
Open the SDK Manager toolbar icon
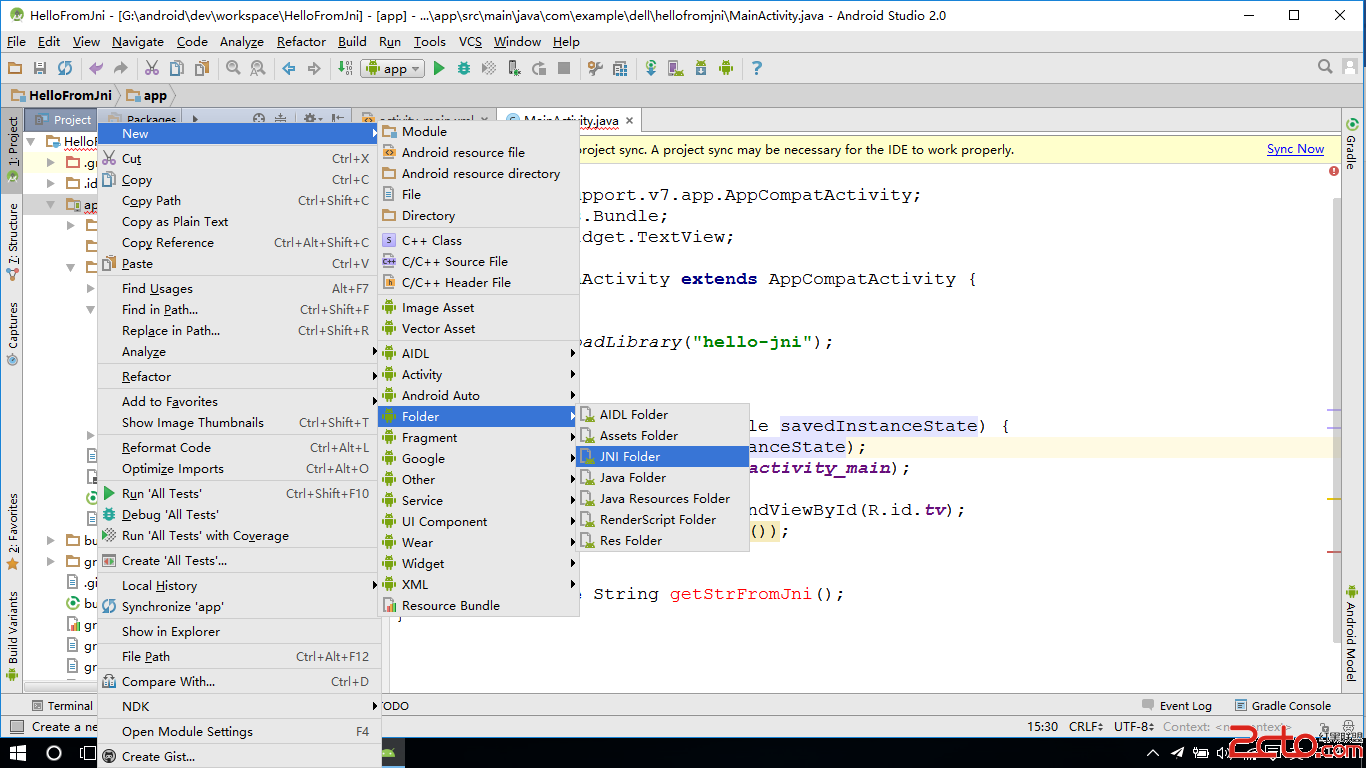coord(701,68)
